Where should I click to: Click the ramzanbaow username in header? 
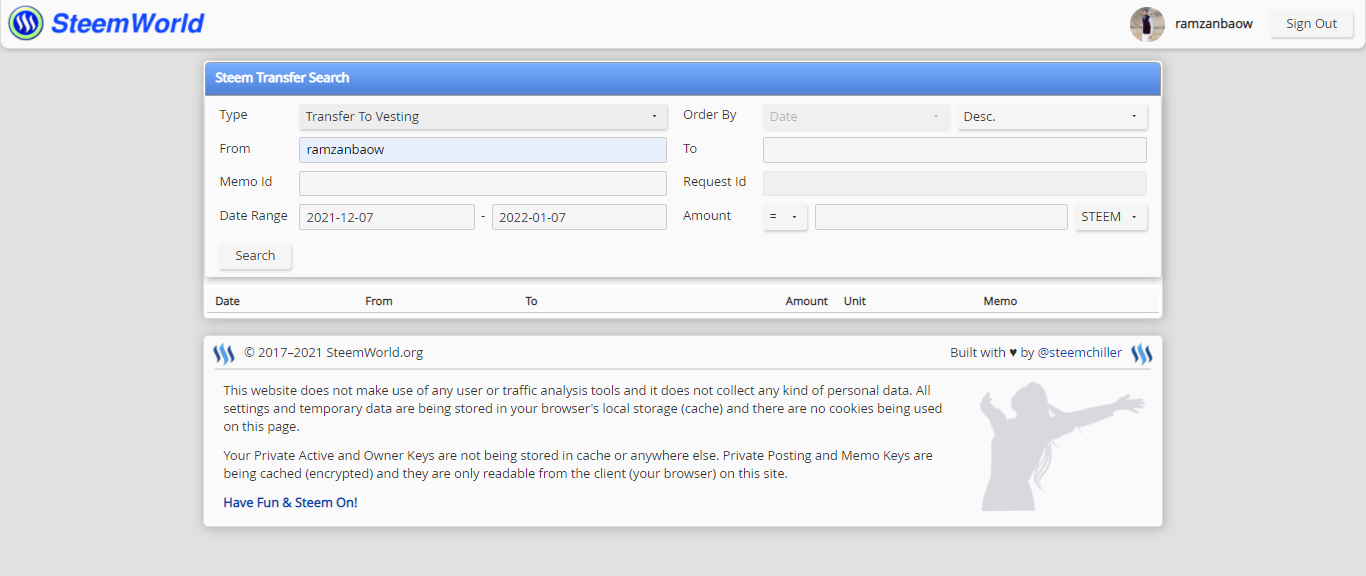pyautogui.click(x=1214, y=24)
